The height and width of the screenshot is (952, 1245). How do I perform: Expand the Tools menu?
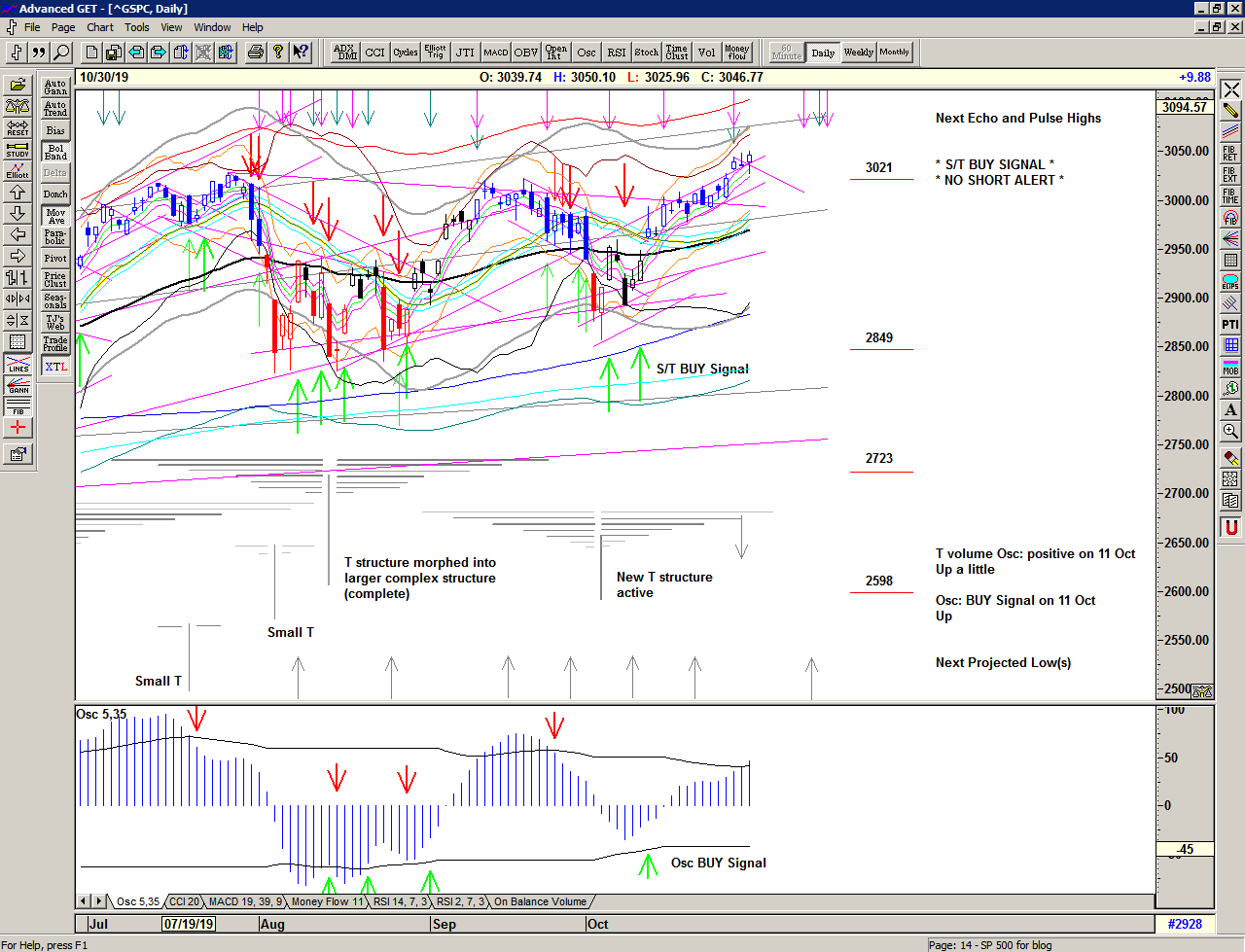tap(136, 27)
